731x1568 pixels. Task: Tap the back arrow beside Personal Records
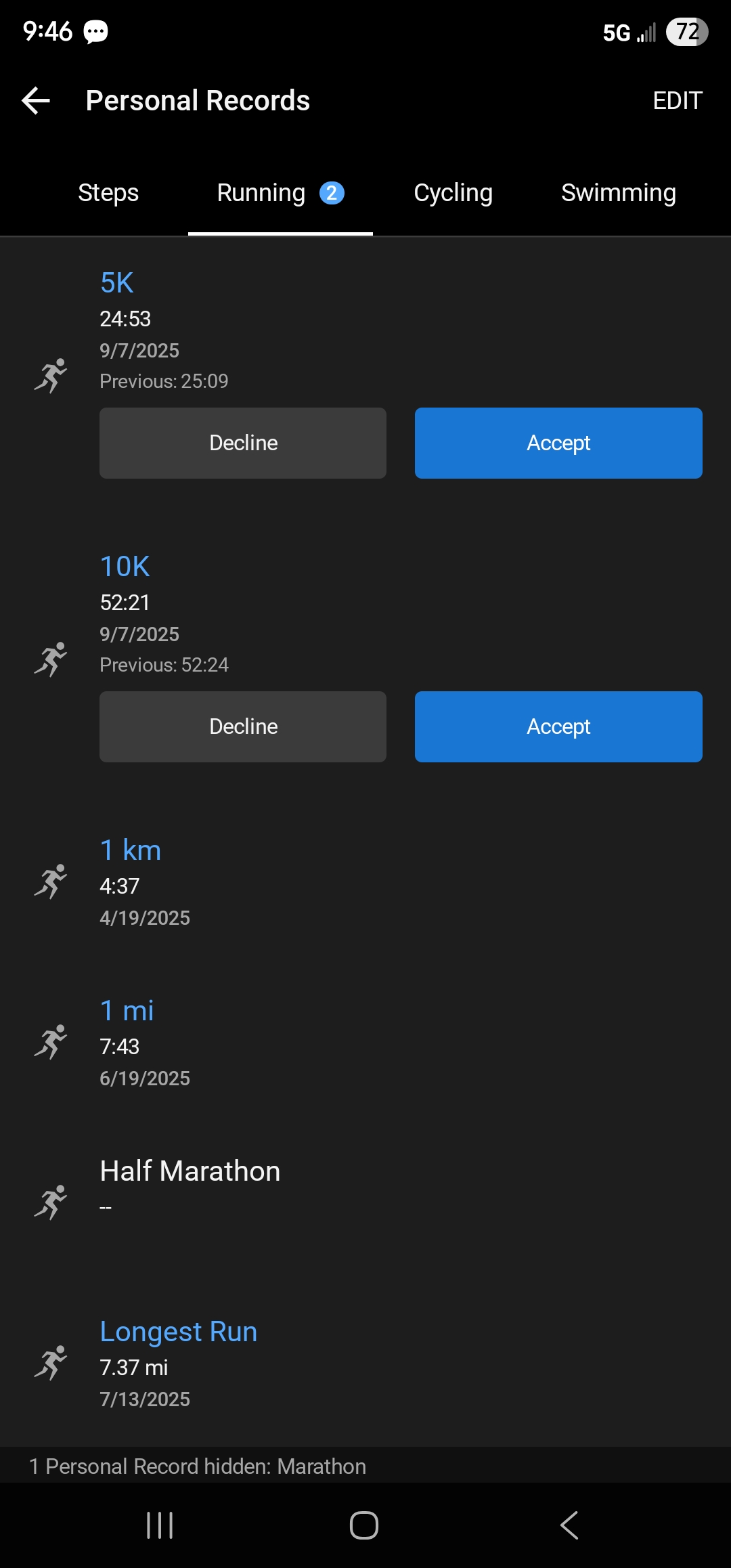click(37, 101)
